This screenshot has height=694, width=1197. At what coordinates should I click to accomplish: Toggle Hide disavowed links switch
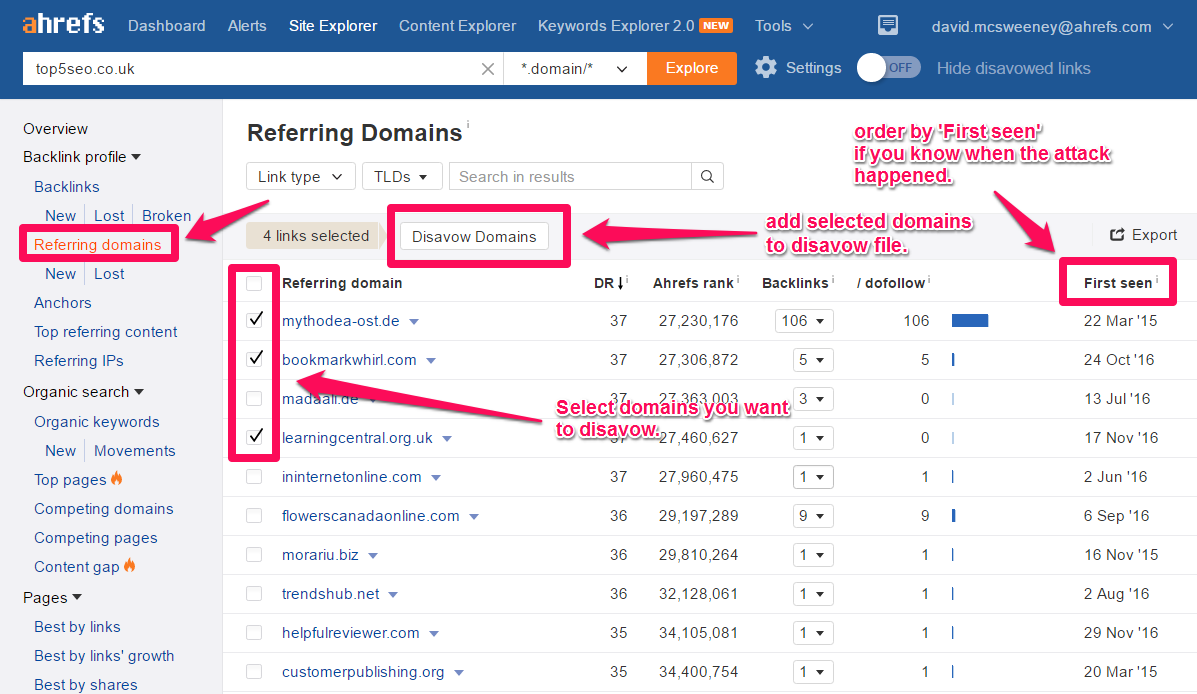point(889,68)
